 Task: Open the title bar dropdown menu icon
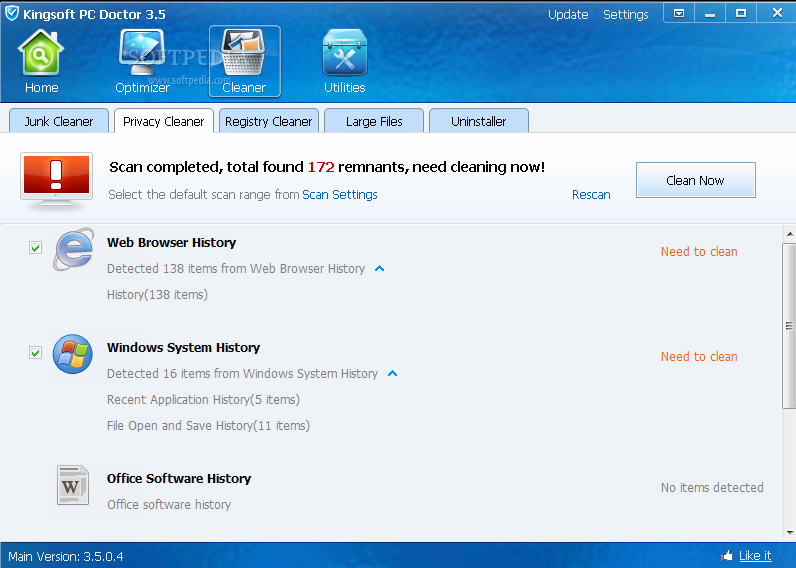point(678,13)
